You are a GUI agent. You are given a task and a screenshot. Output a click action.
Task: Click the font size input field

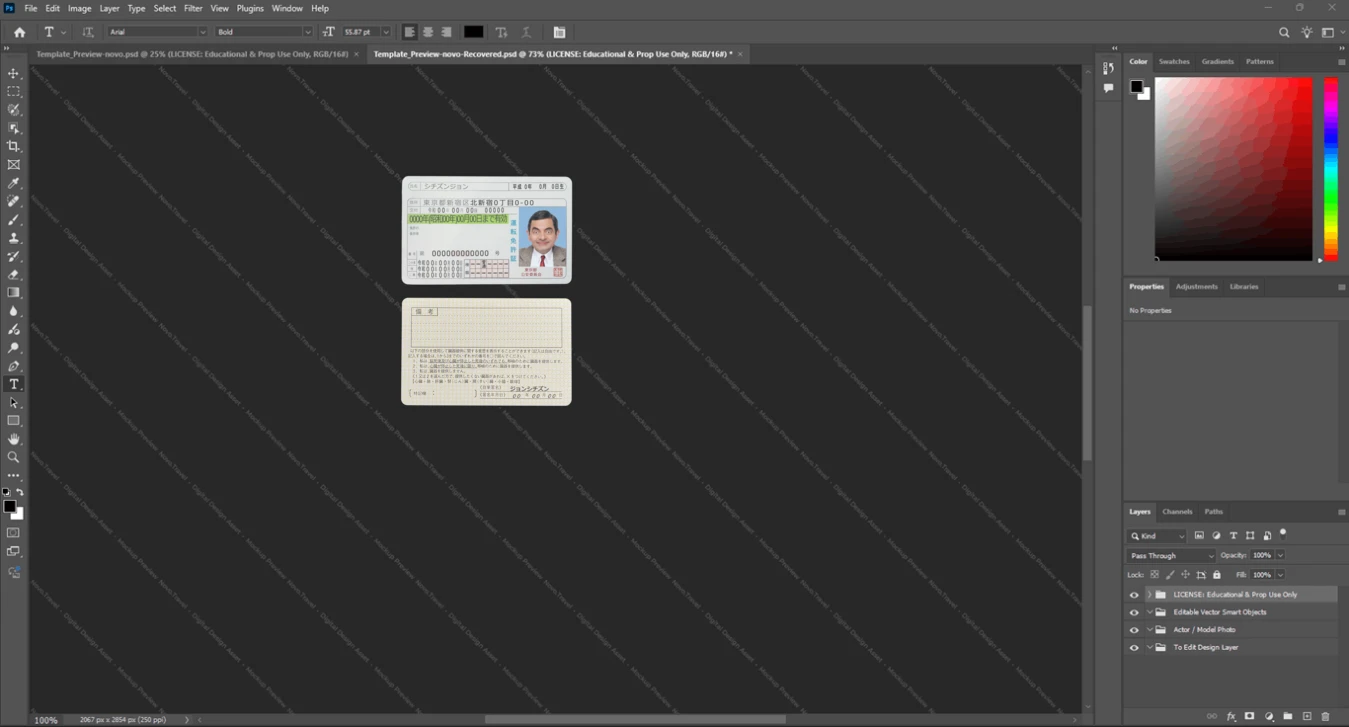(360, 32)
